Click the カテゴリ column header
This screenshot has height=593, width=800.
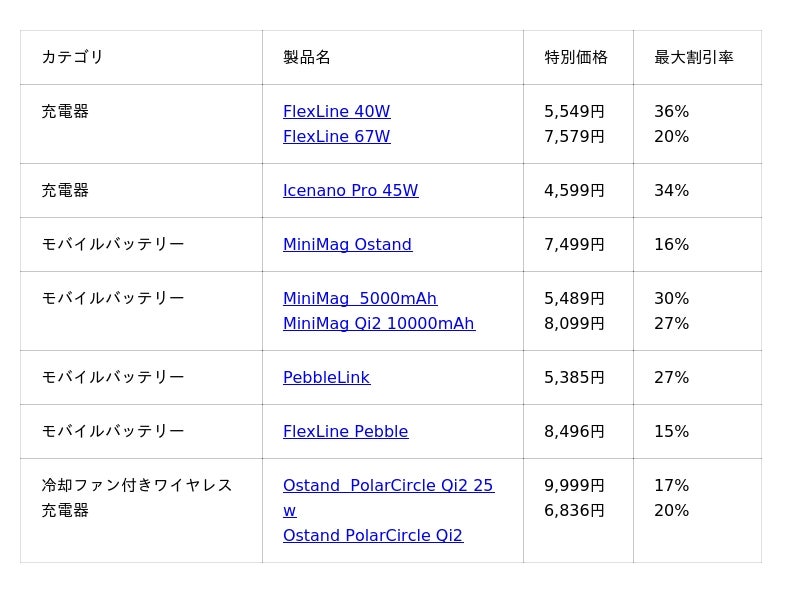(72, 58)
